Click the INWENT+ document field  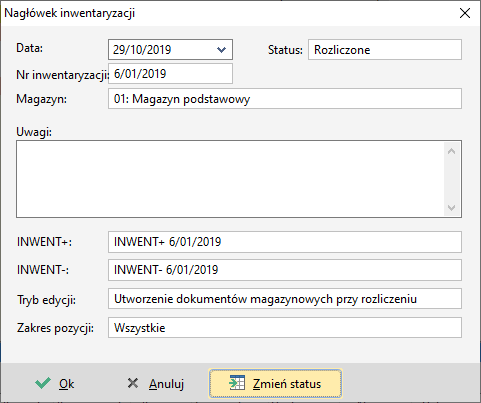tap(285, 242)
